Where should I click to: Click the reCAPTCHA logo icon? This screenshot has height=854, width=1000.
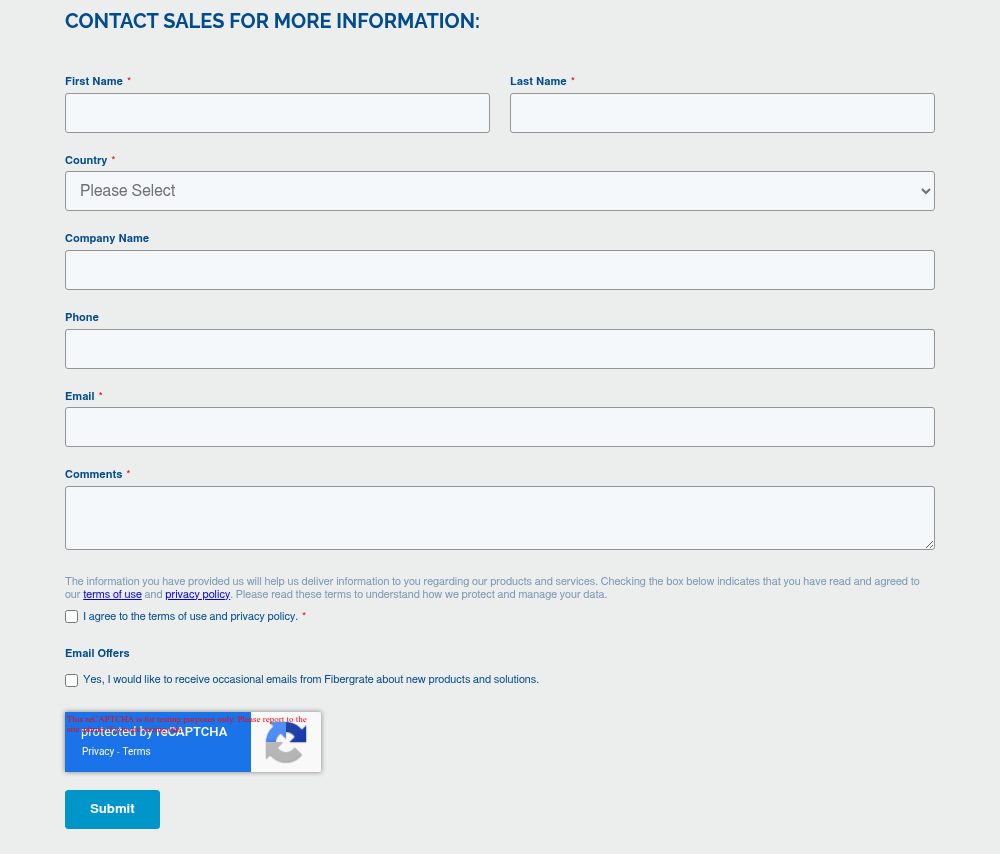click(286, 743)
